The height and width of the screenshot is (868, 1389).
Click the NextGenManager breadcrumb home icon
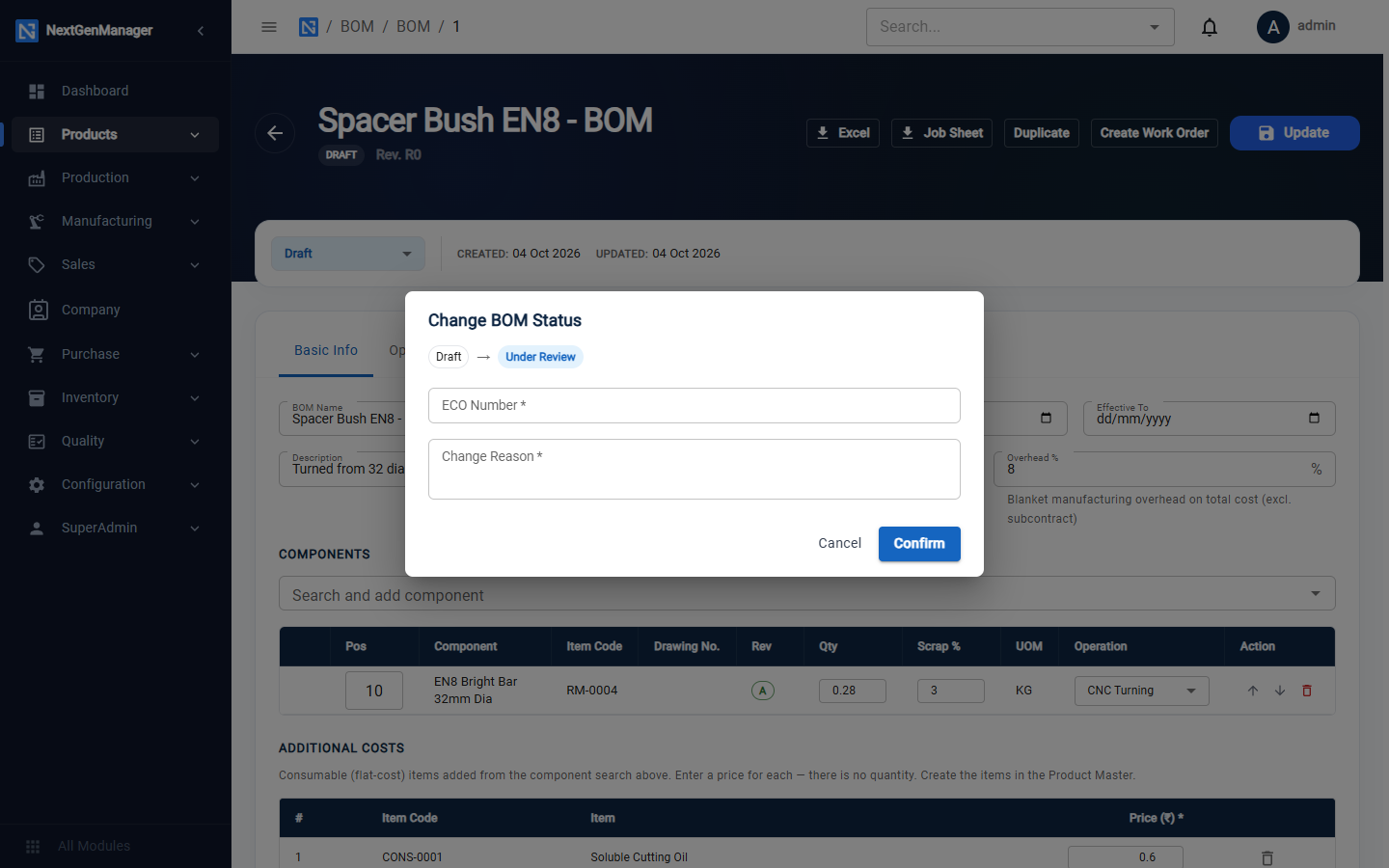(309, 27)
